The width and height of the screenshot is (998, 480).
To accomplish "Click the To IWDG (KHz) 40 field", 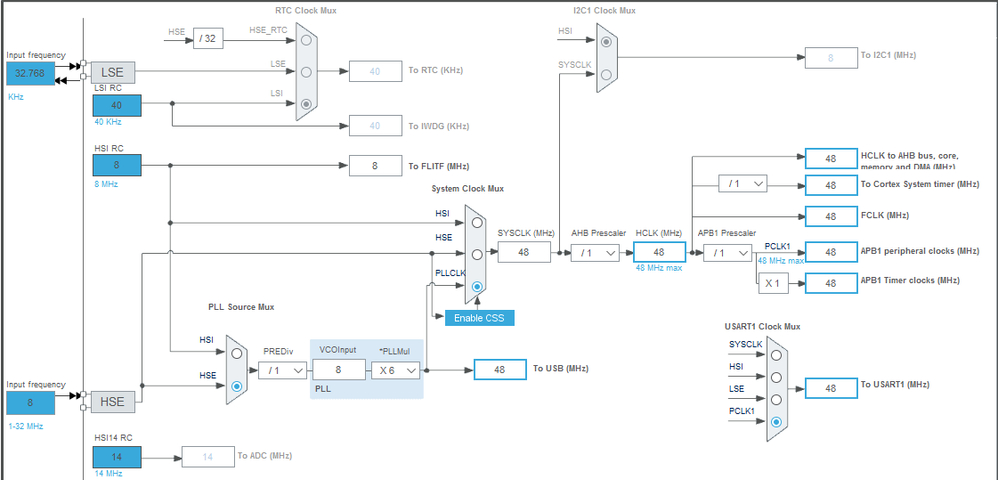I will (375, 125).
